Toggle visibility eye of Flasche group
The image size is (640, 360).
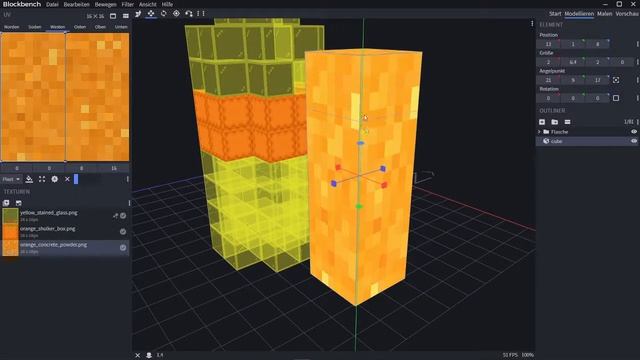click(x=634, y=131)
